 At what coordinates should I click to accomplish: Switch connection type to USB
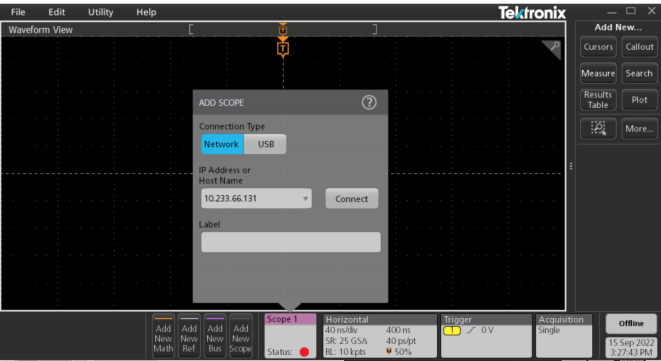tap(265, 144)
